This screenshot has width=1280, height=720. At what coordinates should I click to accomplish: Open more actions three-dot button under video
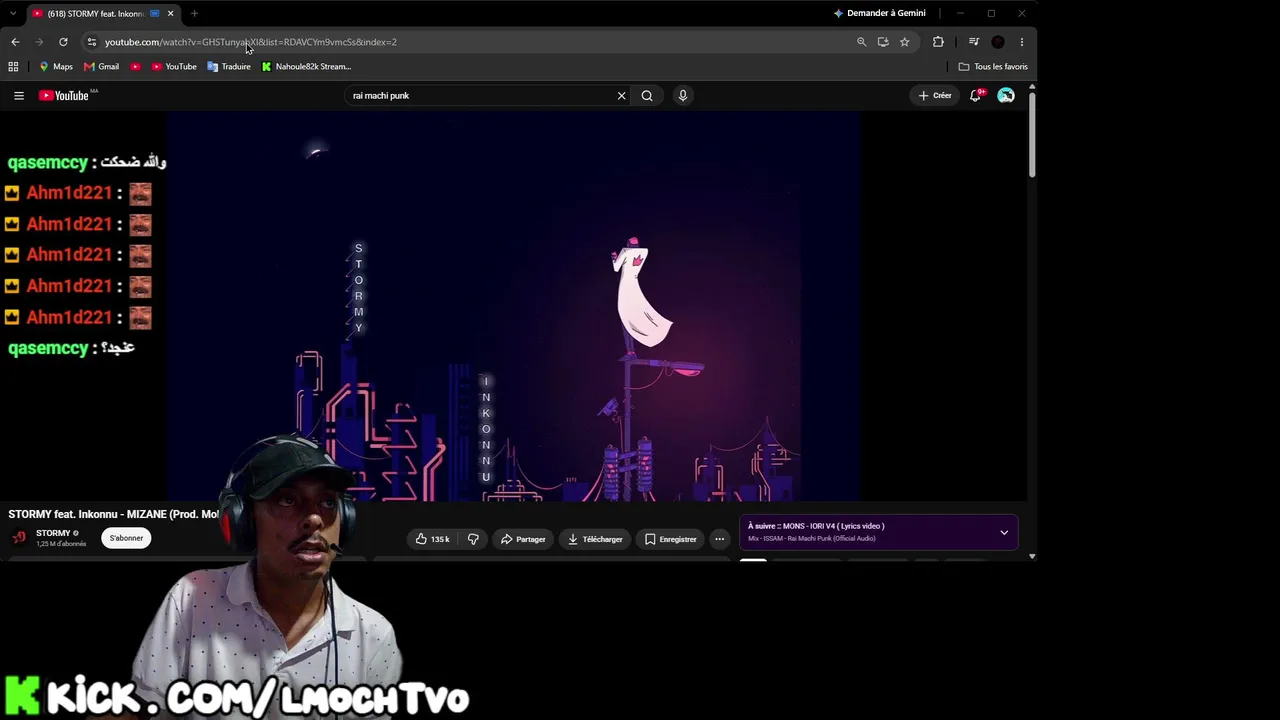pyautogui.click(x=719, y=539)
